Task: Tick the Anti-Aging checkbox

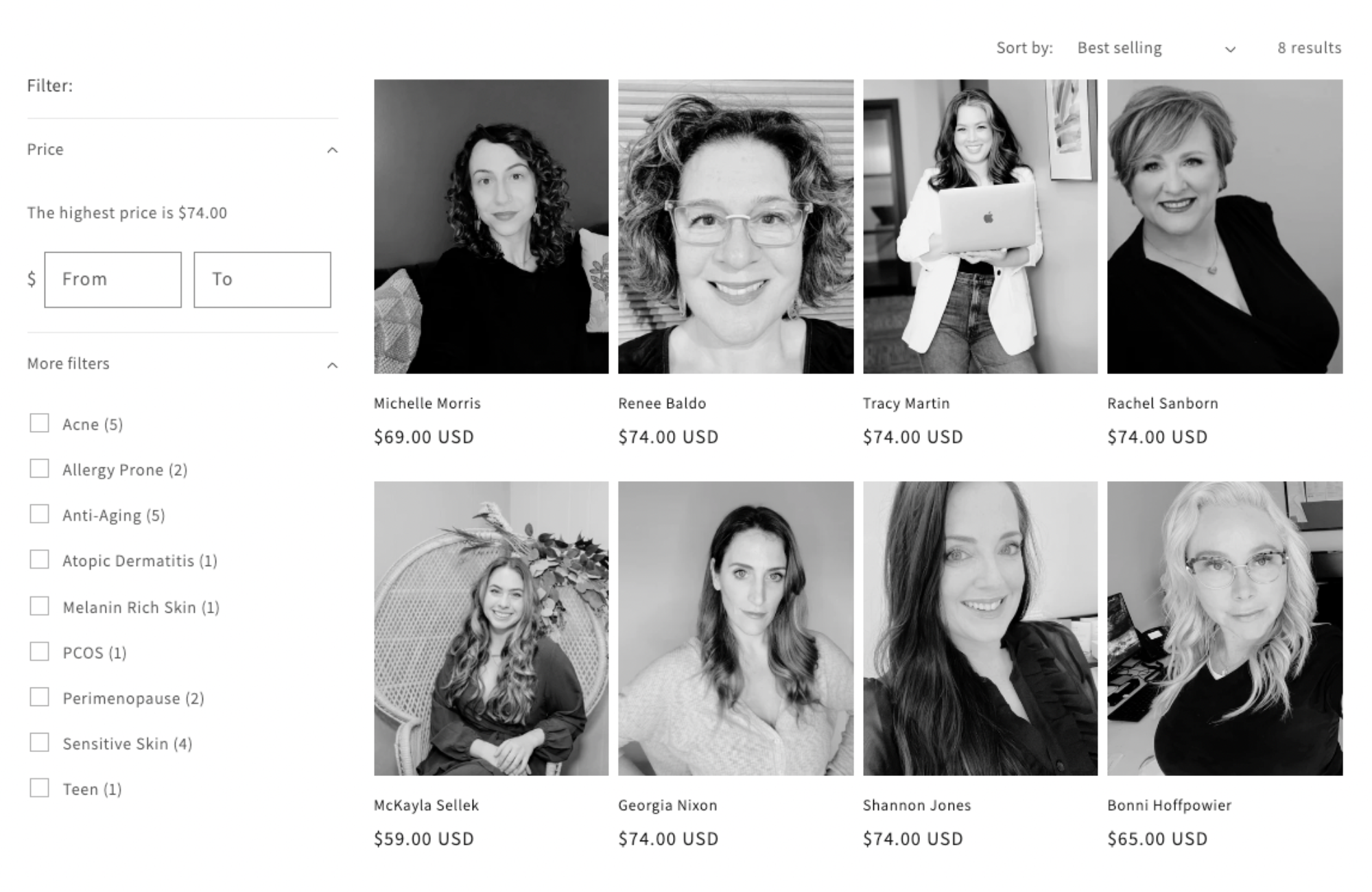Action: pos(39,515)
